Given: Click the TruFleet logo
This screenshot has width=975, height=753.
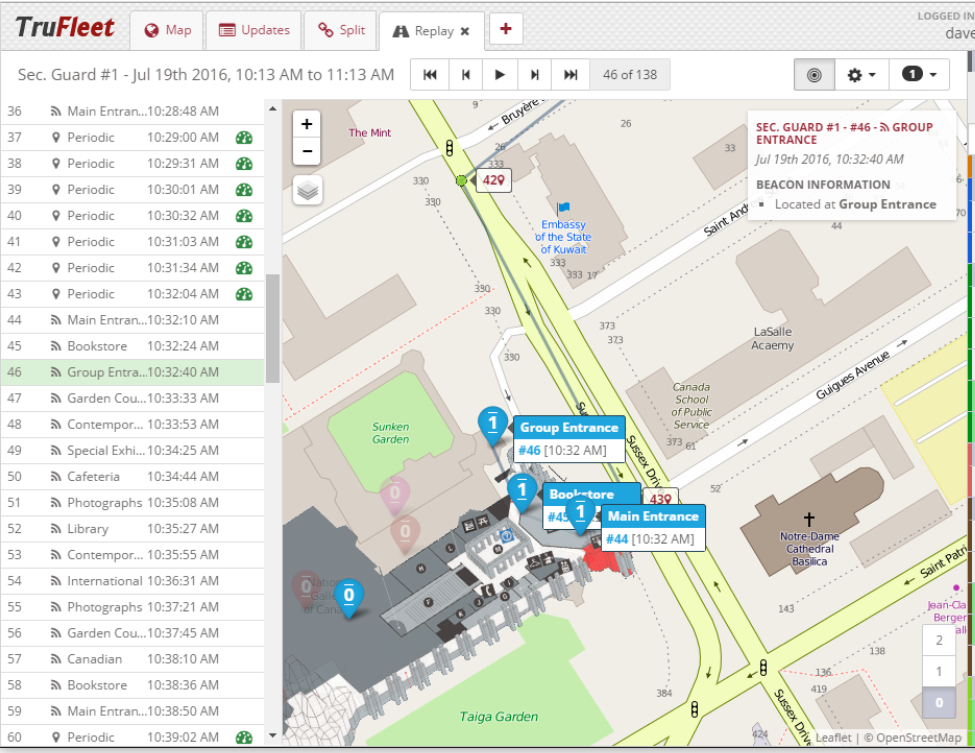Looking at the screenshot, I should point(65,27).
